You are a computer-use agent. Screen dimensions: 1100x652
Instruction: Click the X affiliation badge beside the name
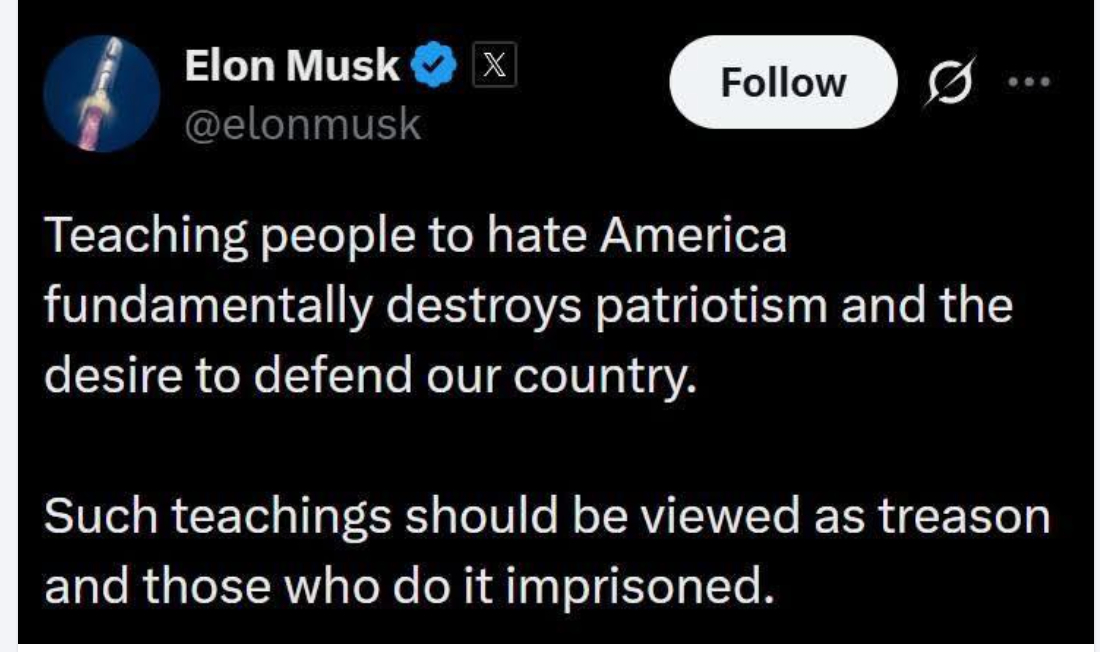[494, 68]
